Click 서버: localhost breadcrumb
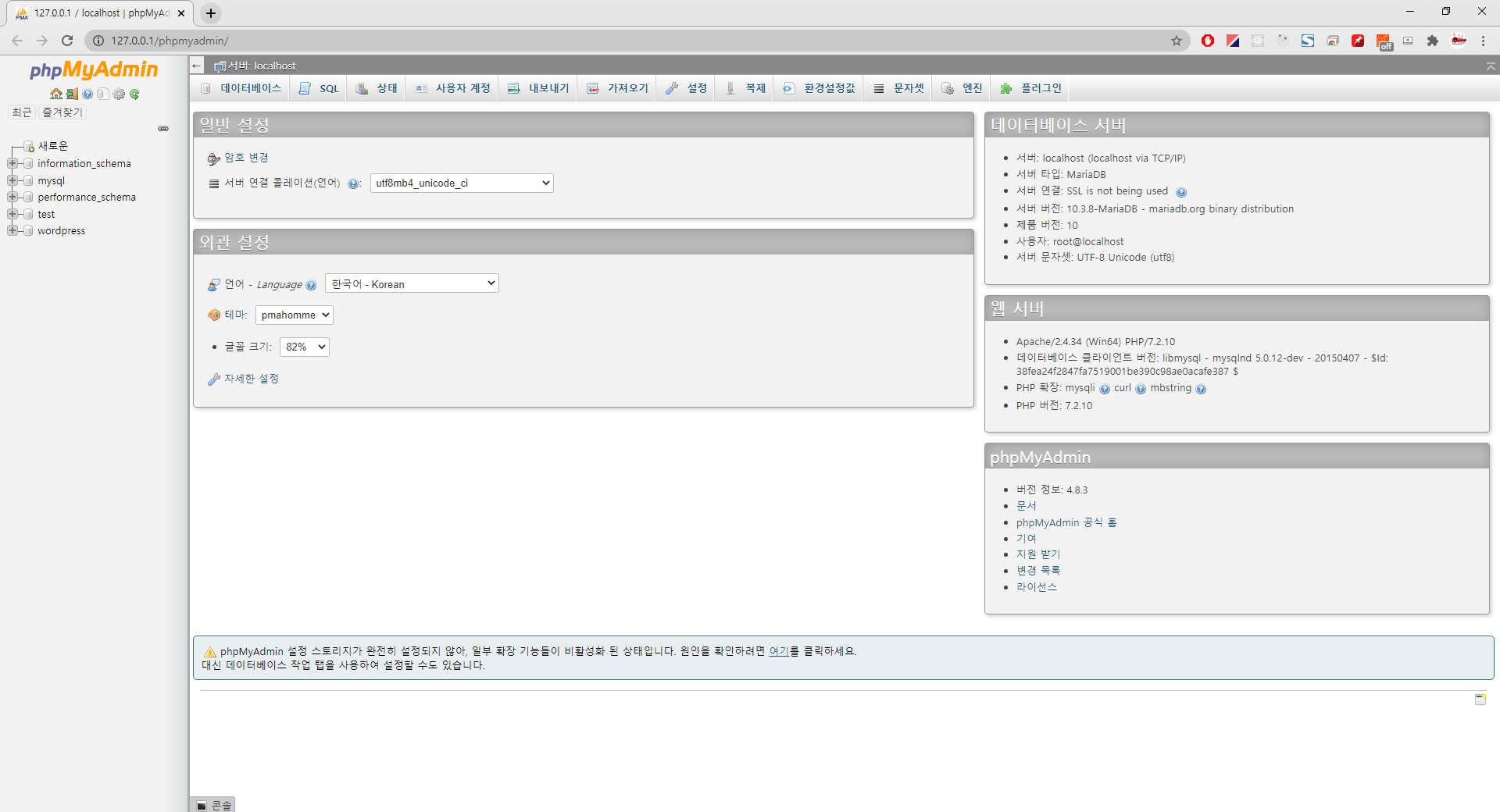1500x812 pixels. 262,66
